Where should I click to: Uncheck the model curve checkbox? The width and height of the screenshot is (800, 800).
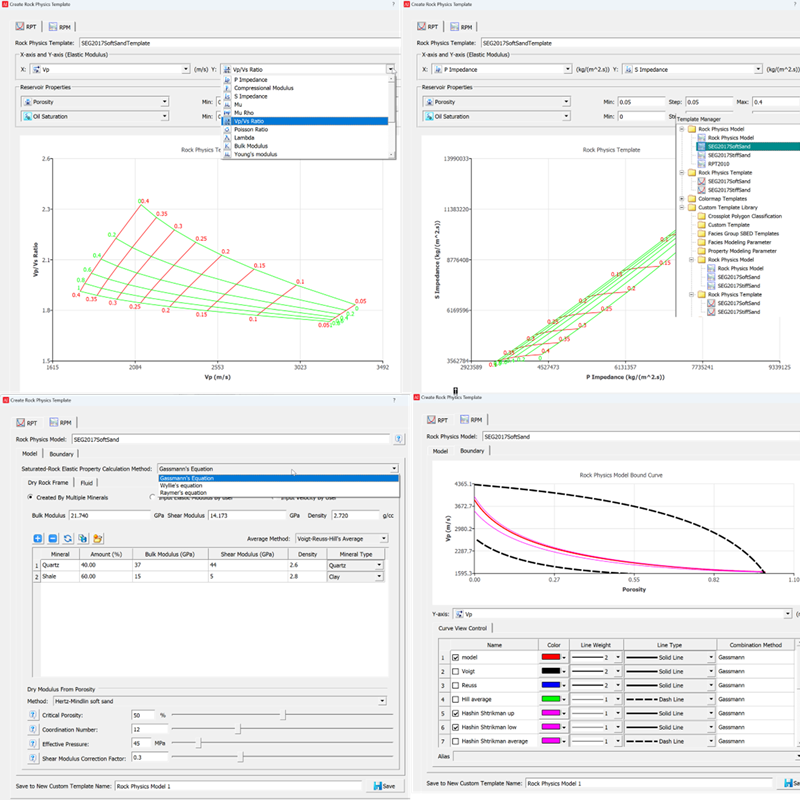click(x=456, y=657)
